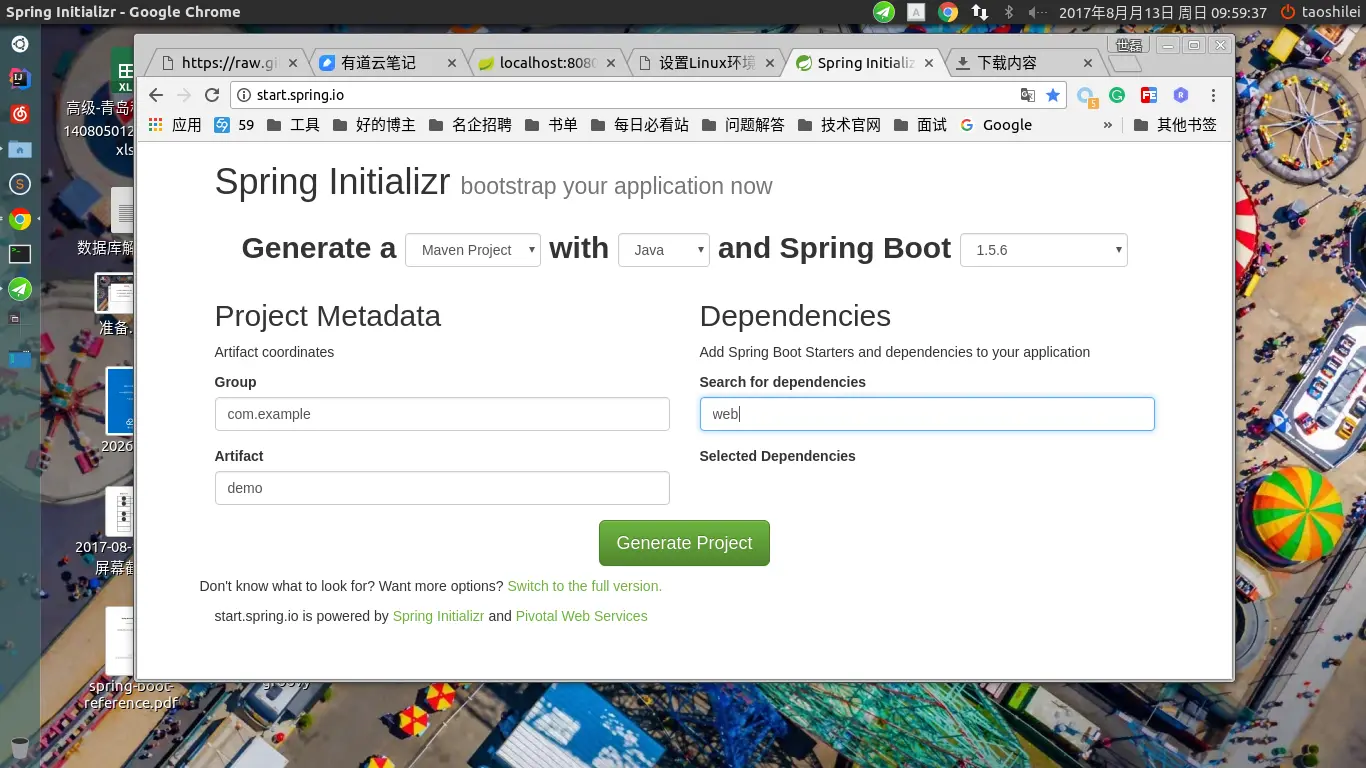Open the Pivotal Web Services link
Screen dimensions: 1366x768
(581, 616)
